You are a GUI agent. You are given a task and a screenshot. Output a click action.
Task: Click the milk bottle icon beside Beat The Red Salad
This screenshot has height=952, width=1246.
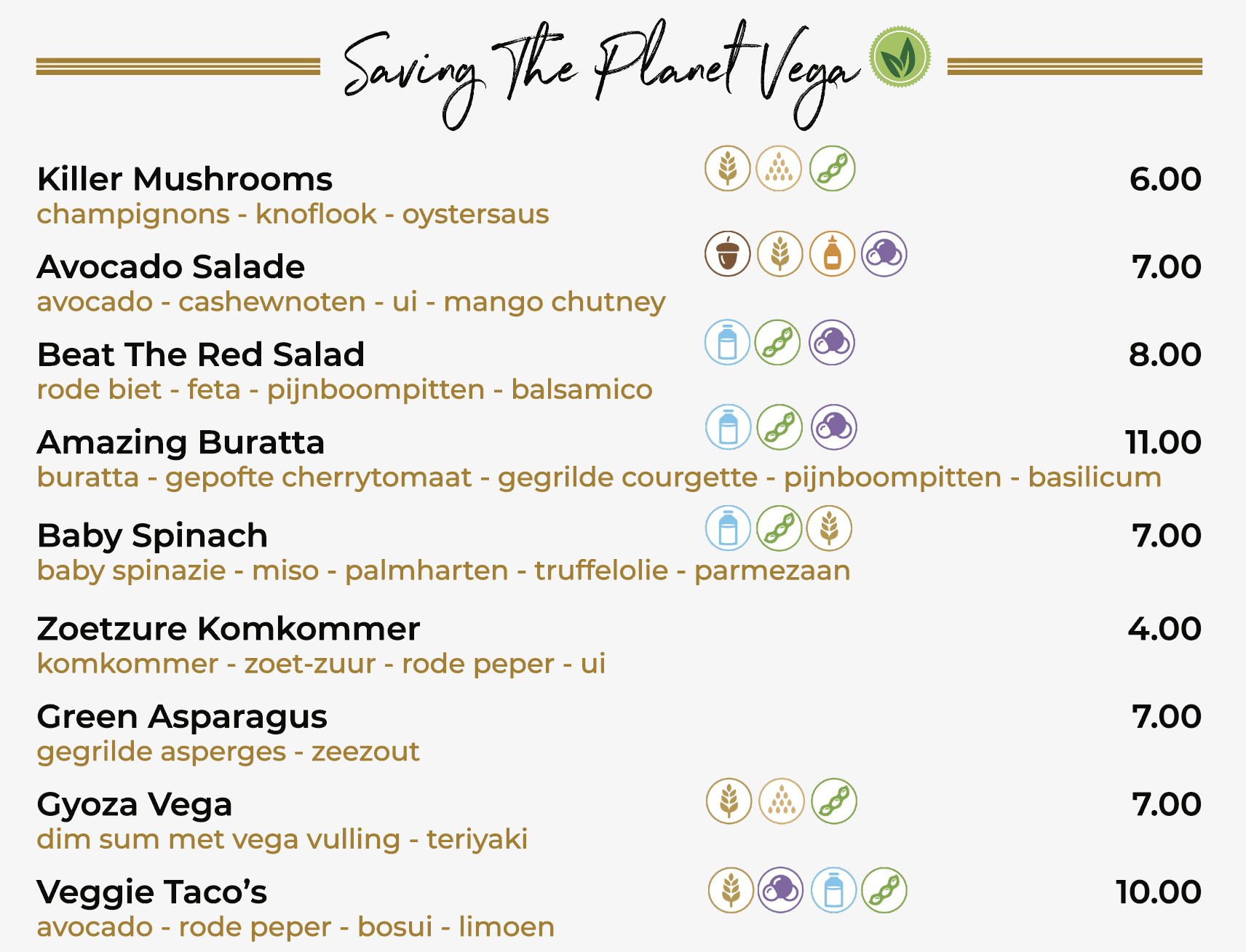click(x=727, y=342)
